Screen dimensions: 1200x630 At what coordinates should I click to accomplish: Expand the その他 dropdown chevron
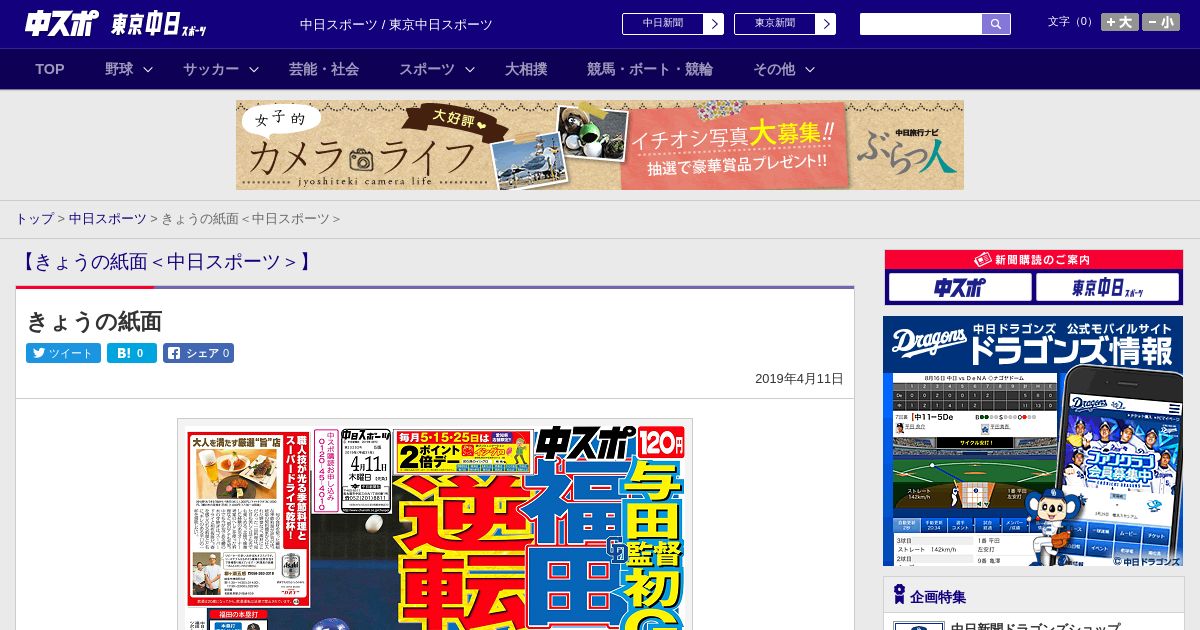point(810,69)
